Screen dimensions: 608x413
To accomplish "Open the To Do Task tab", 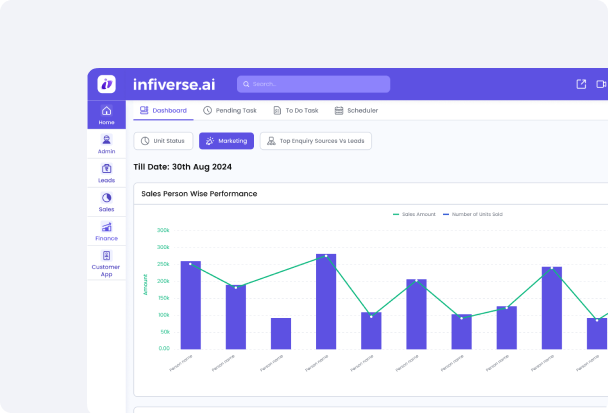I will (x=296, y=110).
